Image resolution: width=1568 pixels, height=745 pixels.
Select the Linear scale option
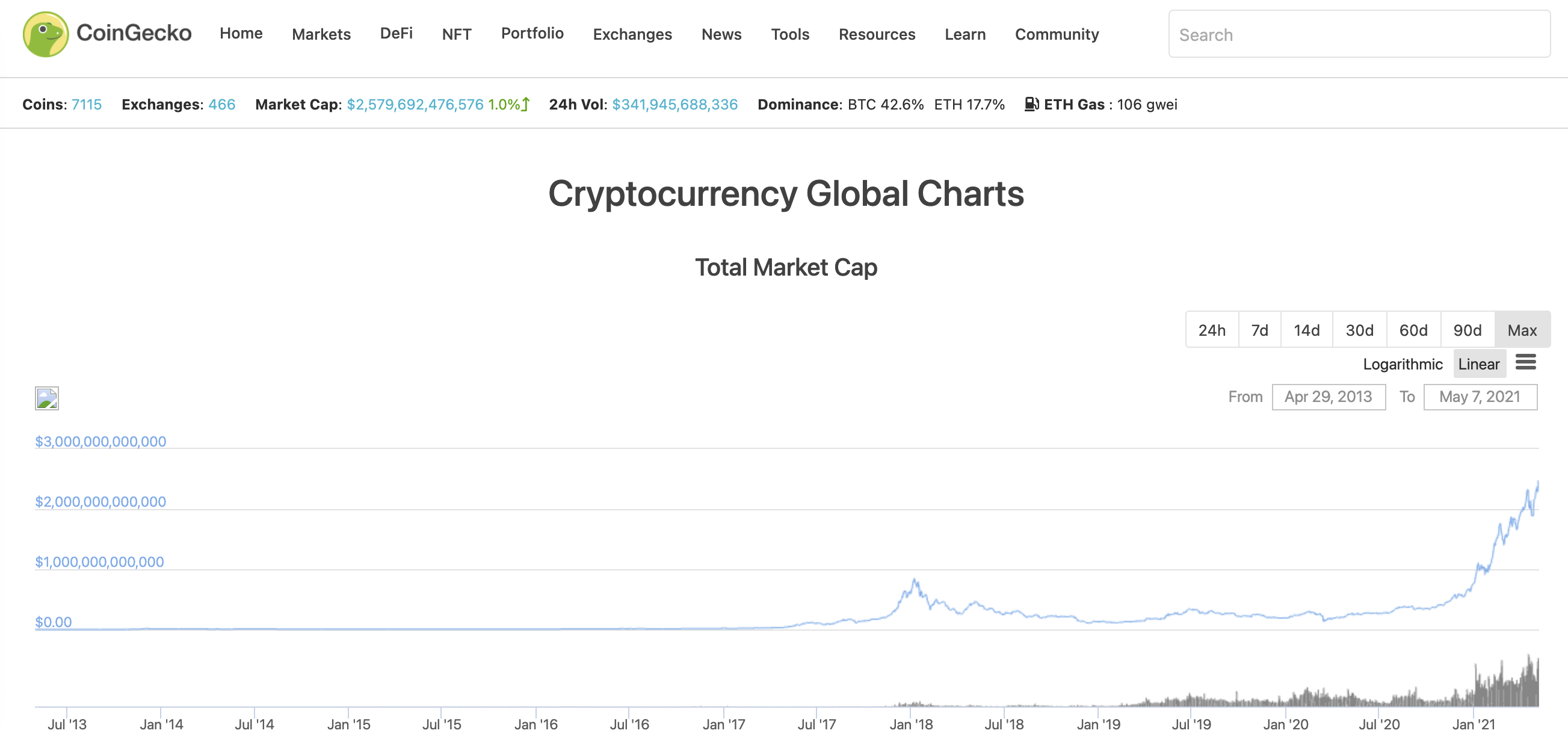point(1478,364)
